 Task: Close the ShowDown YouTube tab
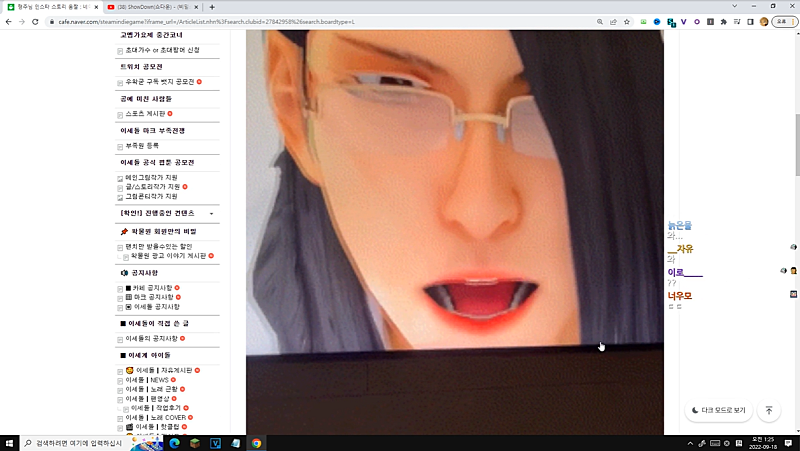pos(196,7)
